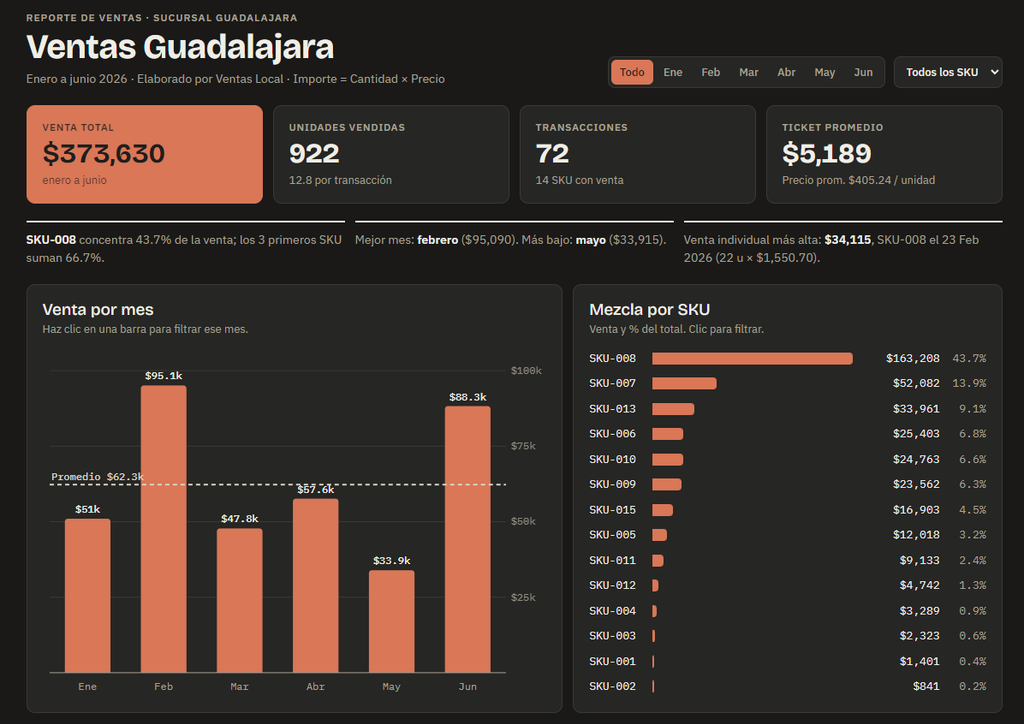Filter by SKU-006 row
The width and height of the screenshot is (1024, 724).
(788, 433)
